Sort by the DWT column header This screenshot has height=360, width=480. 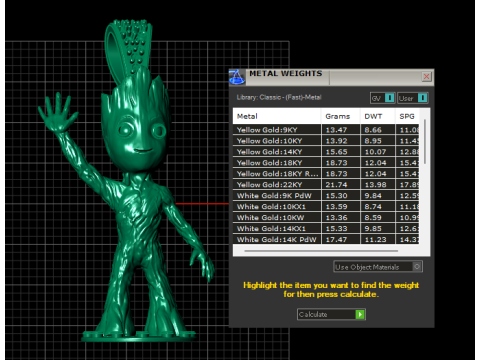coord(378,116)
